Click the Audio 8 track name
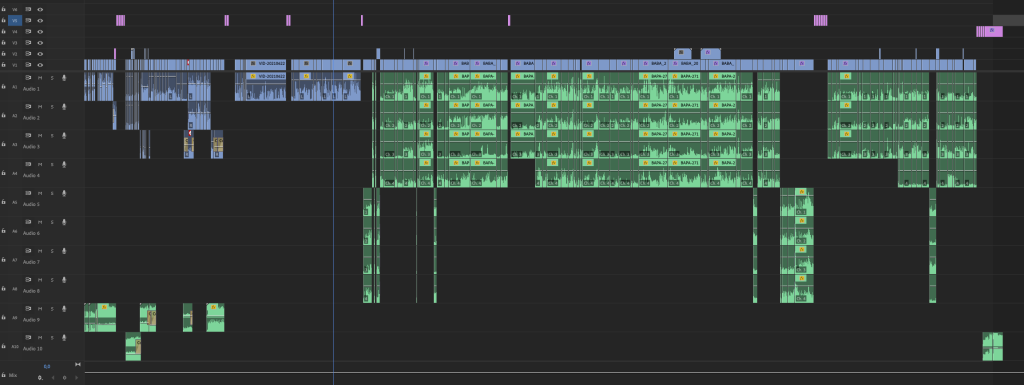 [31, 290]
